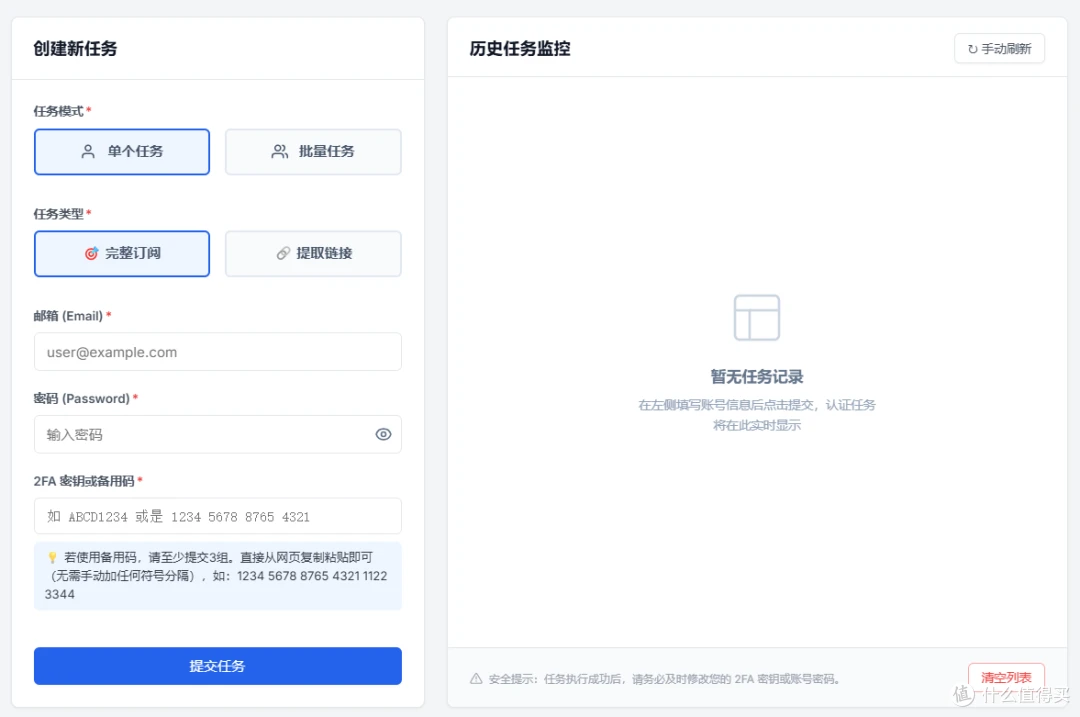Click the 暂无任务记录 heading

(x=757, y=377)
